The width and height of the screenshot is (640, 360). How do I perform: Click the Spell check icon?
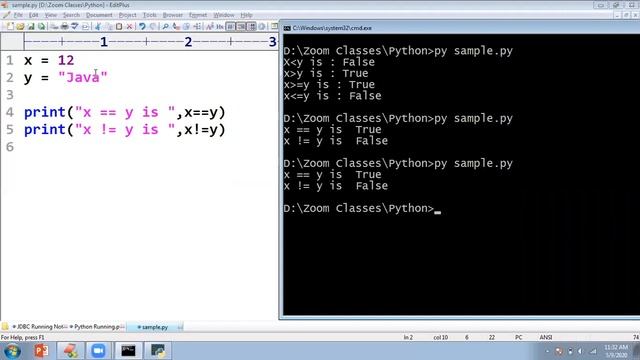click(x=75, y=27)
